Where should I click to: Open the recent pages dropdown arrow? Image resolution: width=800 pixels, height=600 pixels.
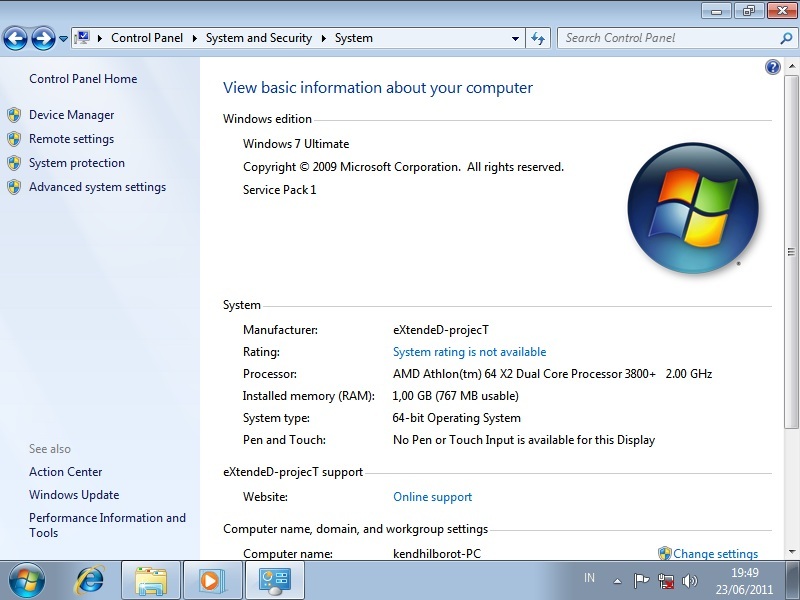point(63,38)
